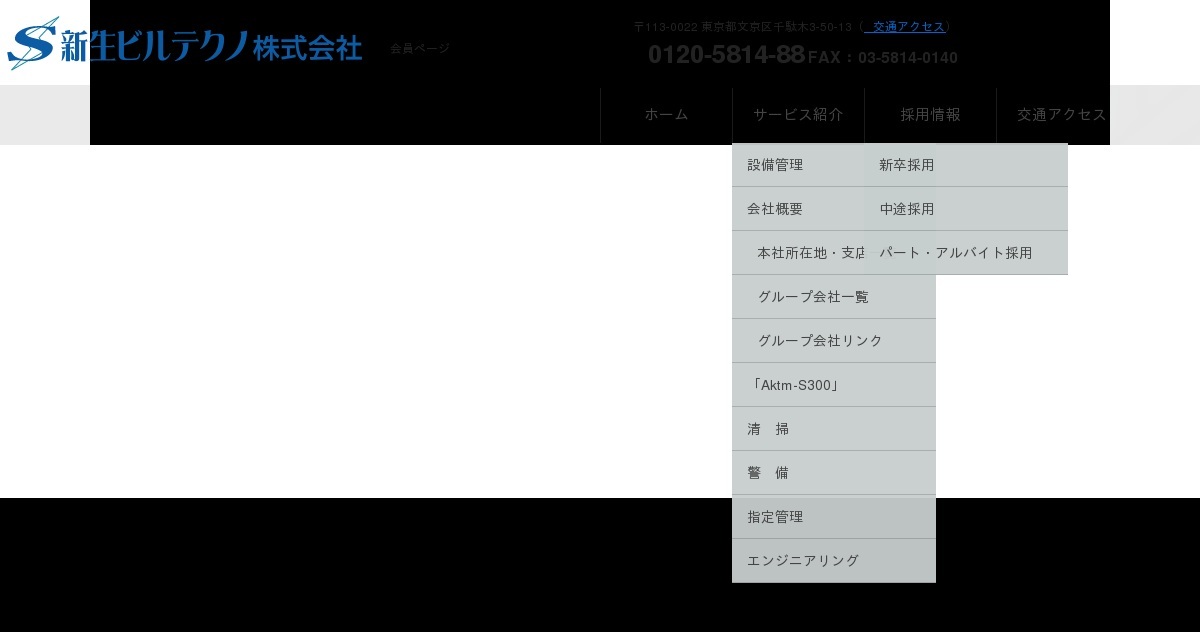Open the 会員ページ link
The height and width of the screenshot is (632, 1200).
[x=420, y=48]
